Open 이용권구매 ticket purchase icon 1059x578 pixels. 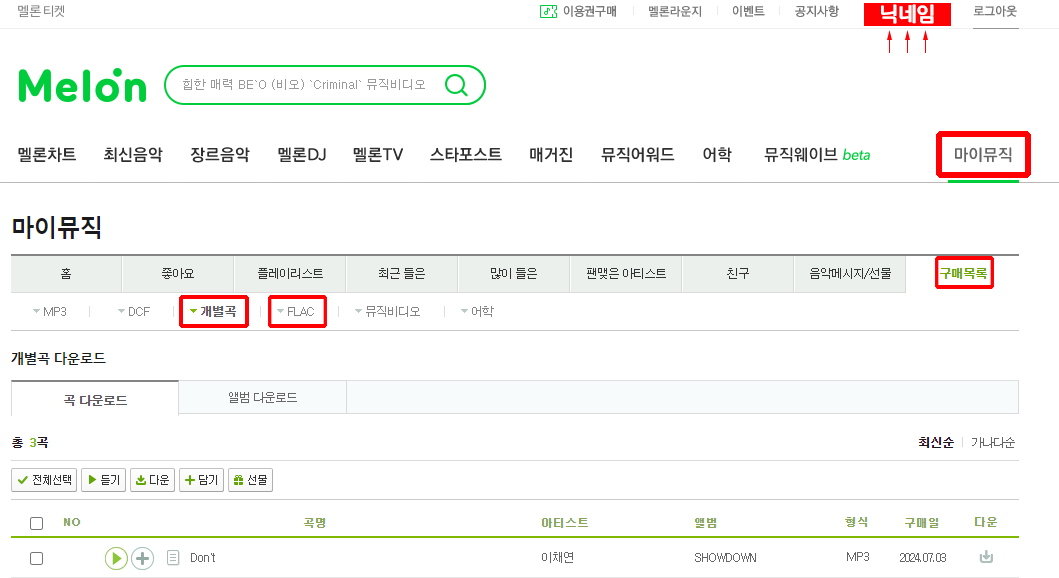coord(548,11)
